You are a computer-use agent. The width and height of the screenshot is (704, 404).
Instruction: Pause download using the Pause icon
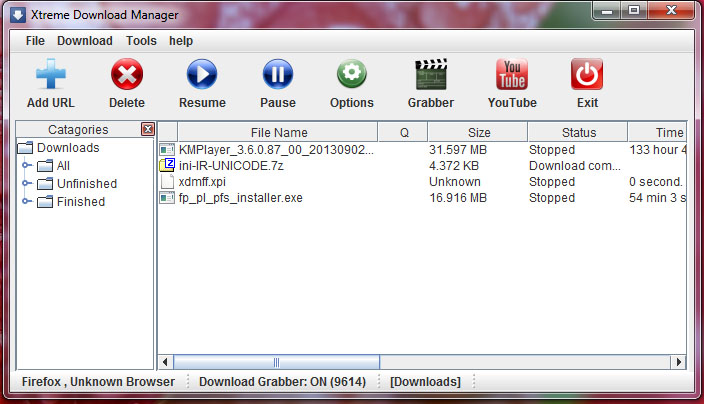(x=277, y=75)
